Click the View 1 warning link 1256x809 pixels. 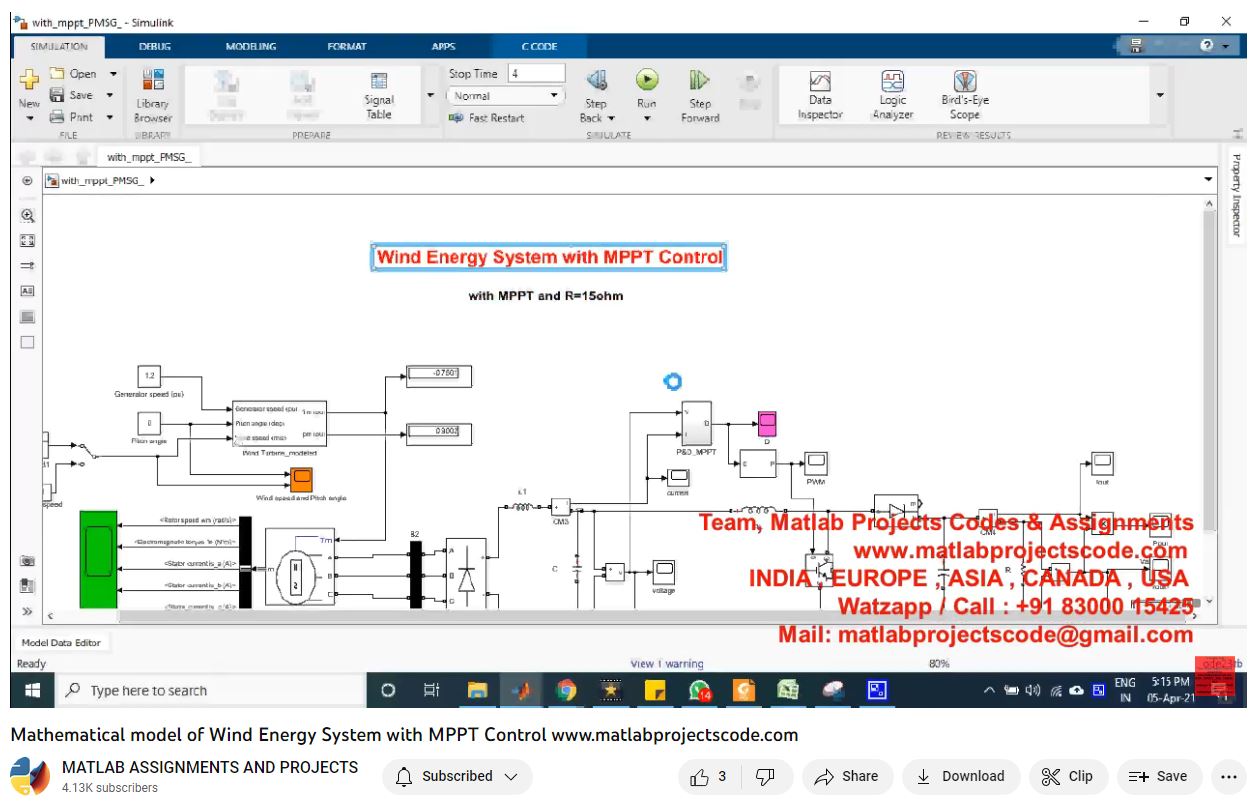coord(667,664)
